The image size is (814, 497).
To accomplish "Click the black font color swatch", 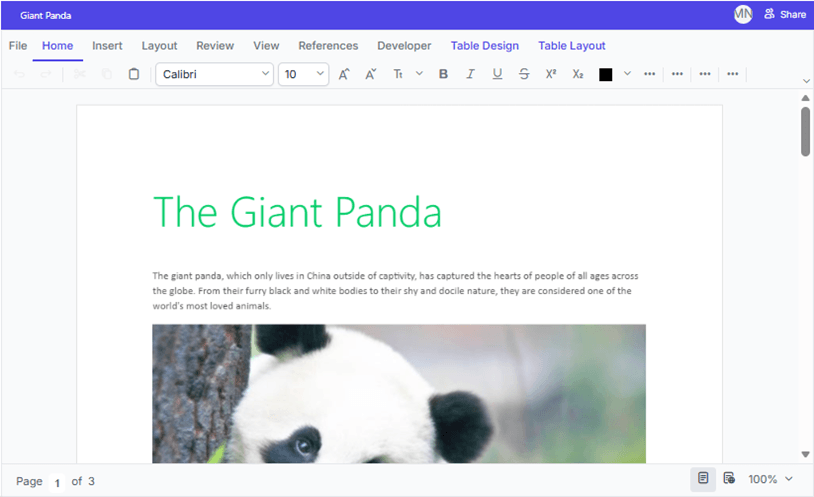I will coord(605,75).
